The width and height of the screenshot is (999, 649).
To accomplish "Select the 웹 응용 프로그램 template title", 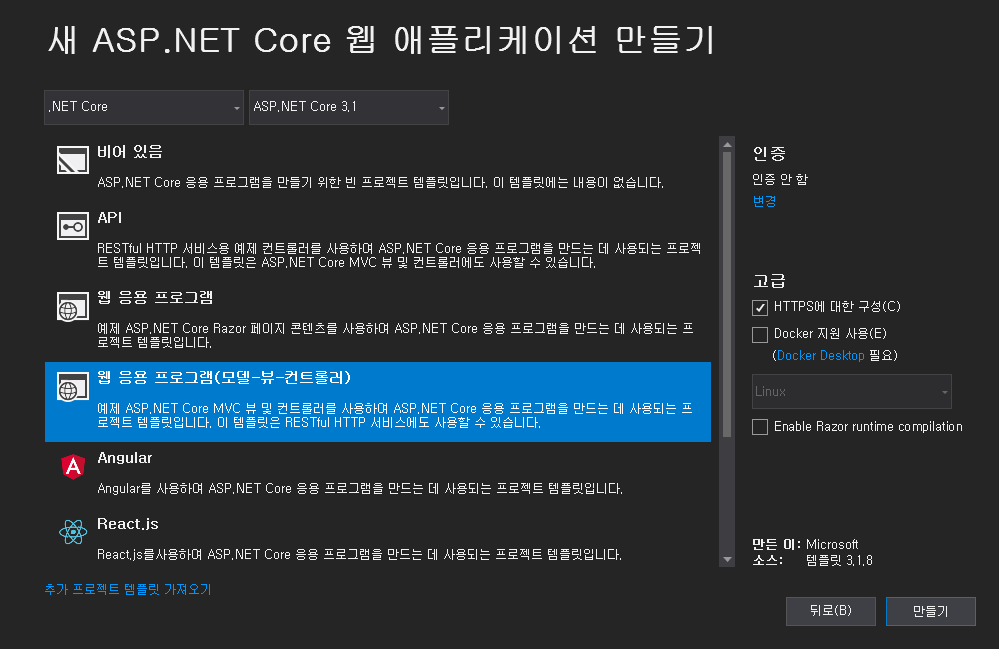I will pos(155,297).
